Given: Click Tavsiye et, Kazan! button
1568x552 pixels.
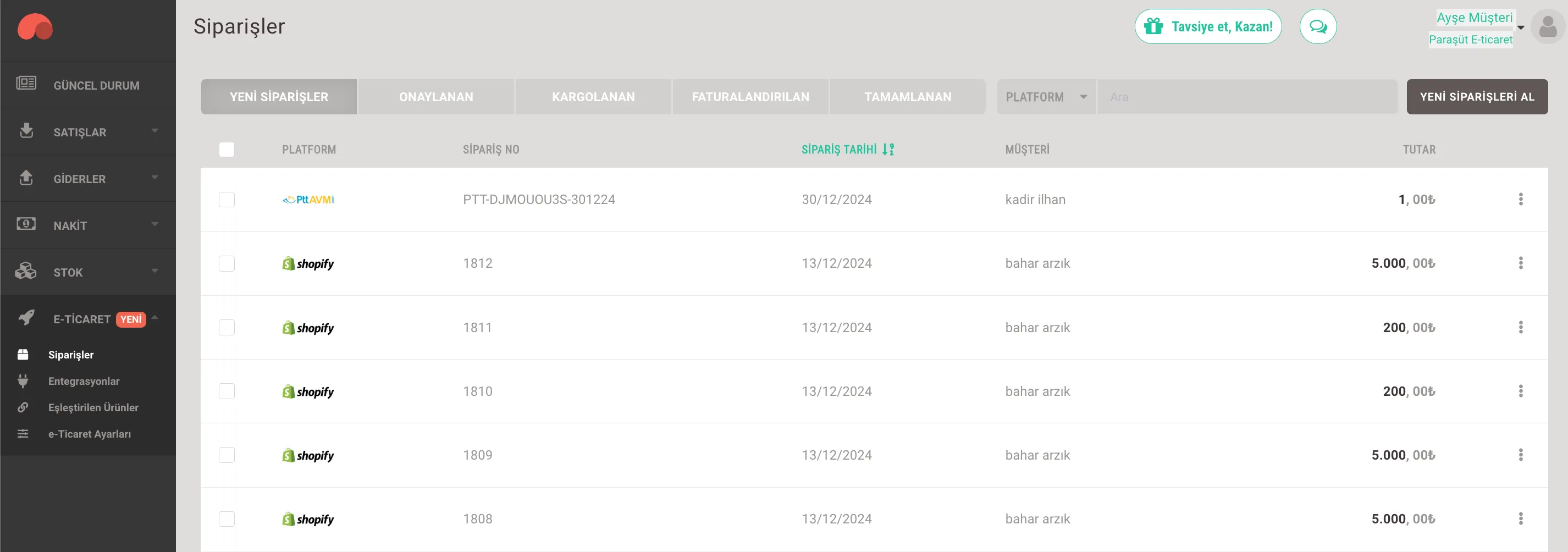Looking at the screenshot, I should point(1208,26).
